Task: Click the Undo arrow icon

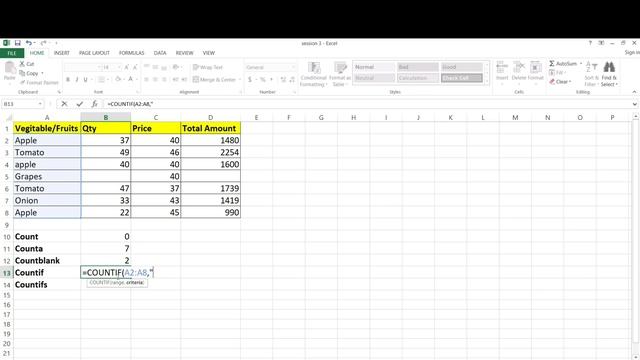Action: (x=28, y=43)
